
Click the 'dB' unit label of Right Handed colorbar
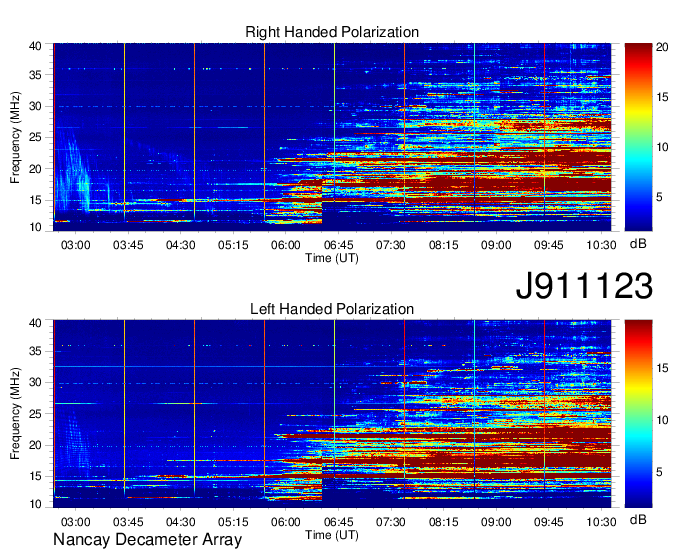click(x=638, y=244)
